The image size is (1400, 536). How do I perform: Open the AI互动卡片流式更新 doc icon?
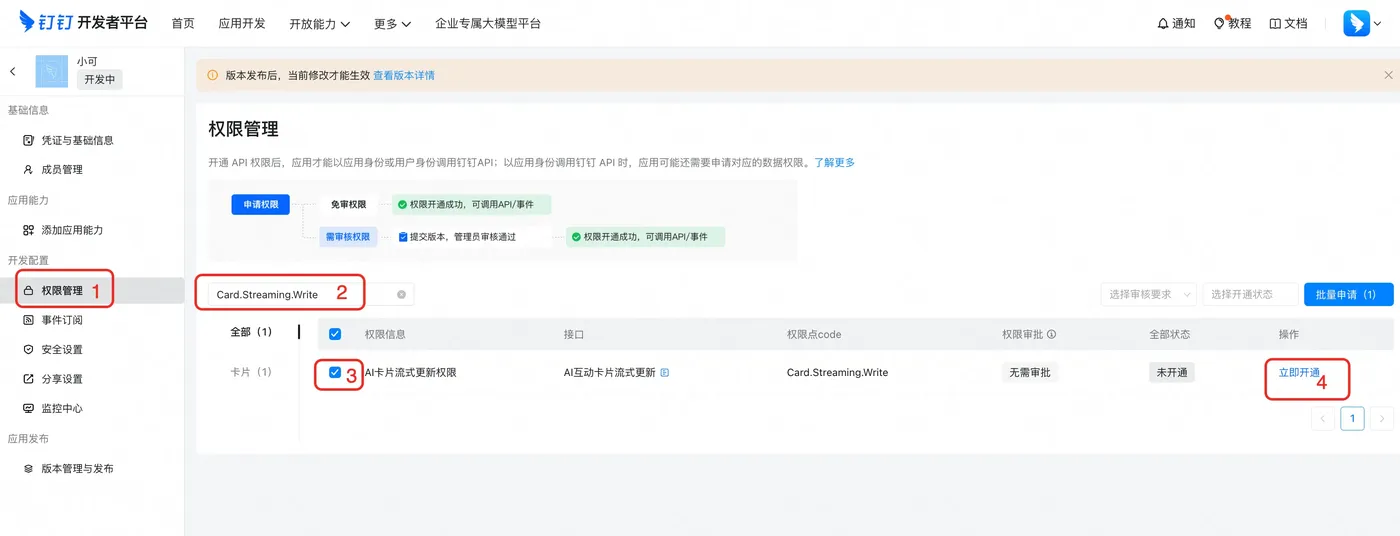[x=665, y=373]
